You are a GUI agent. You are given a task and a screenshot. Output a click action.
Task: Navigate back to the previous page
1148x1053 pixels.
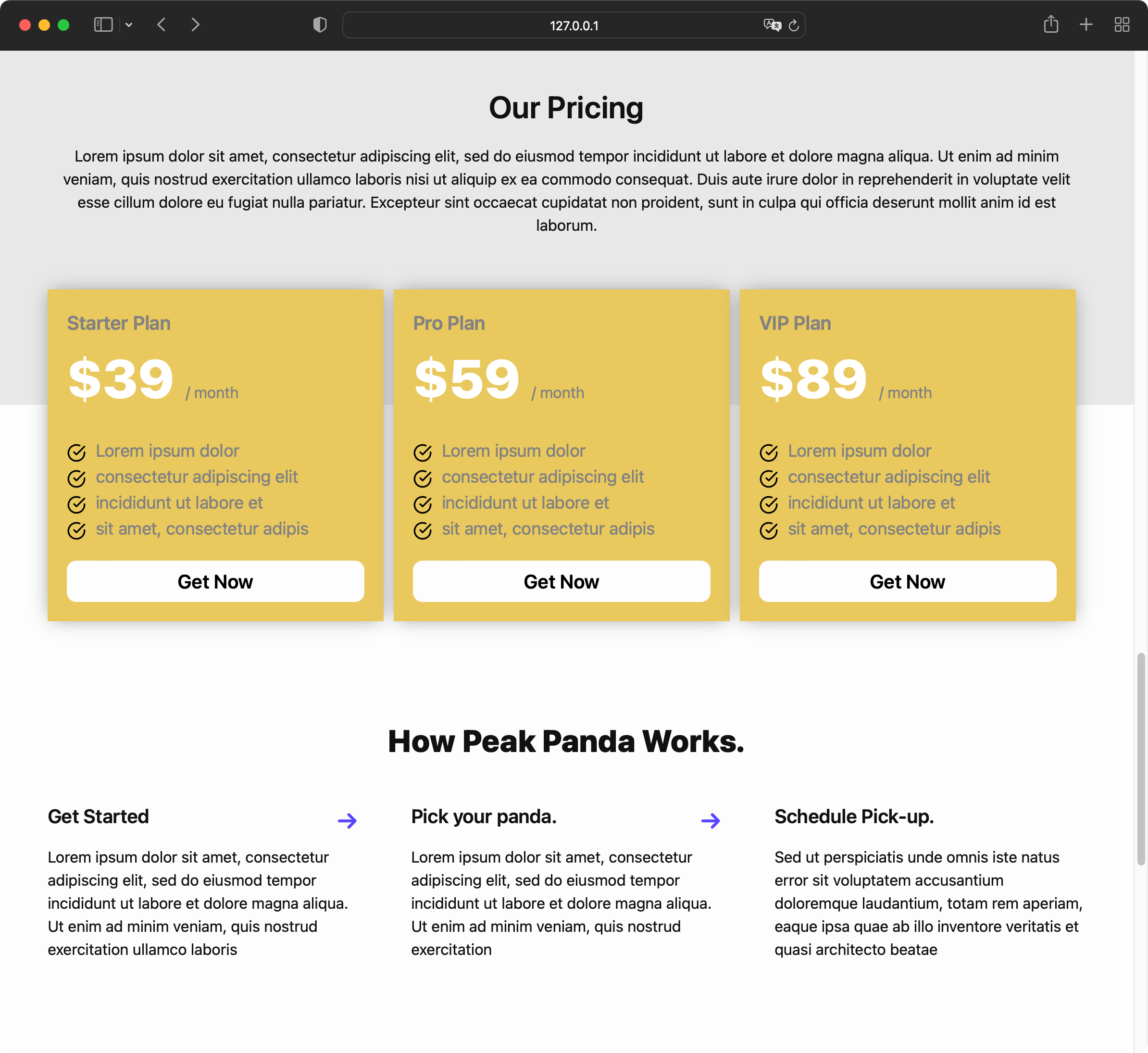tap(162, 25)
